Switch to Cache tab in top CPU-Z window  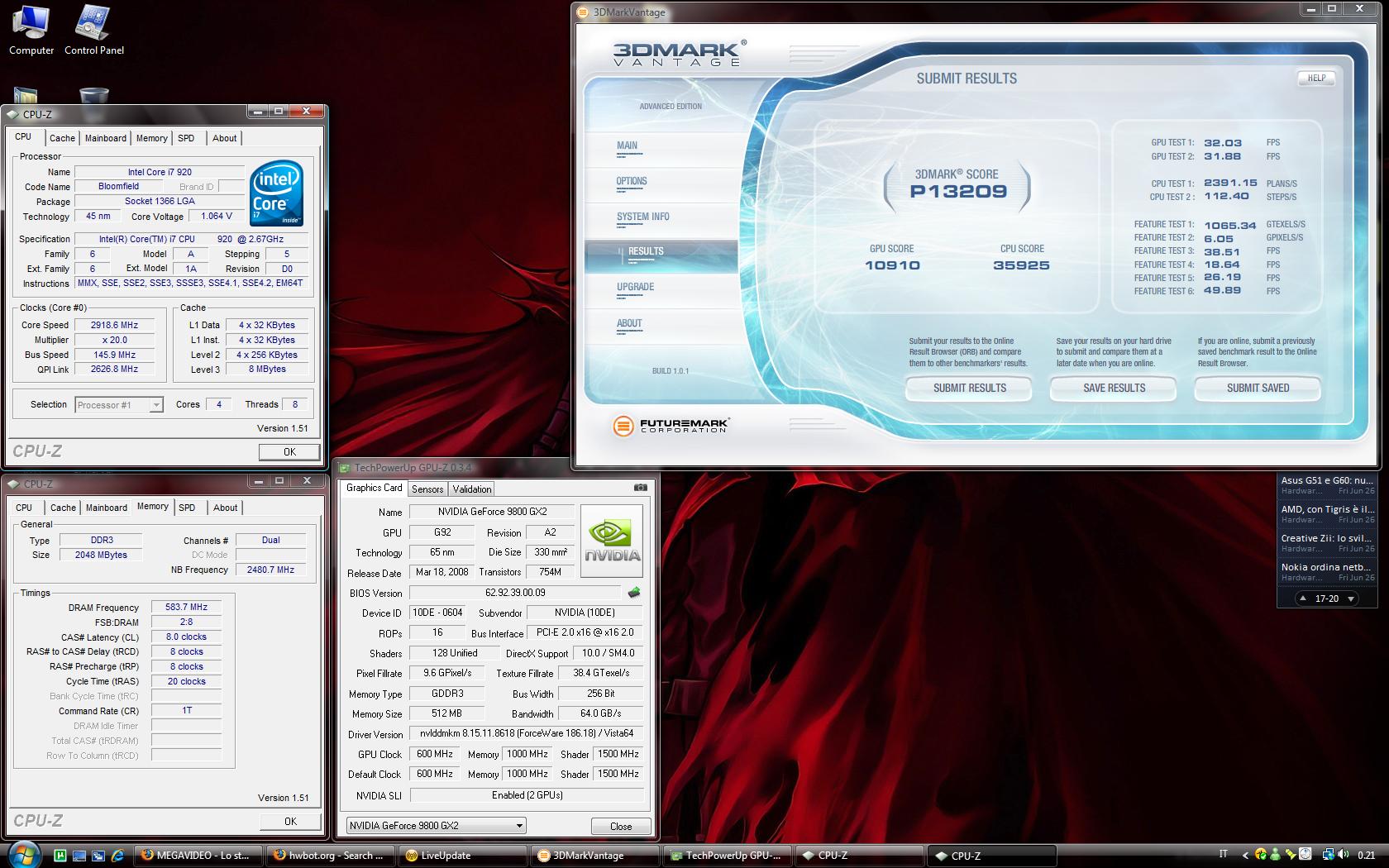pos(62,138)
